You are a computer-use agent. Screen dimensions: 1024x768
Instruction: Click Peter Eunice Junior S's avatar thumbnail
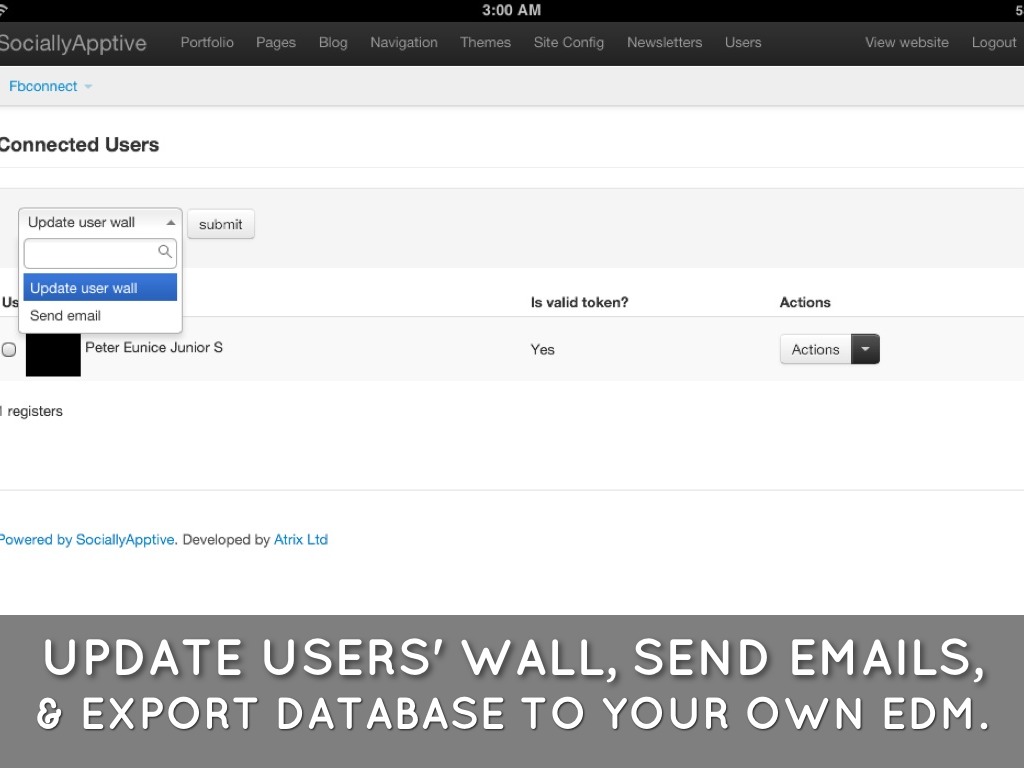(53, 354)
